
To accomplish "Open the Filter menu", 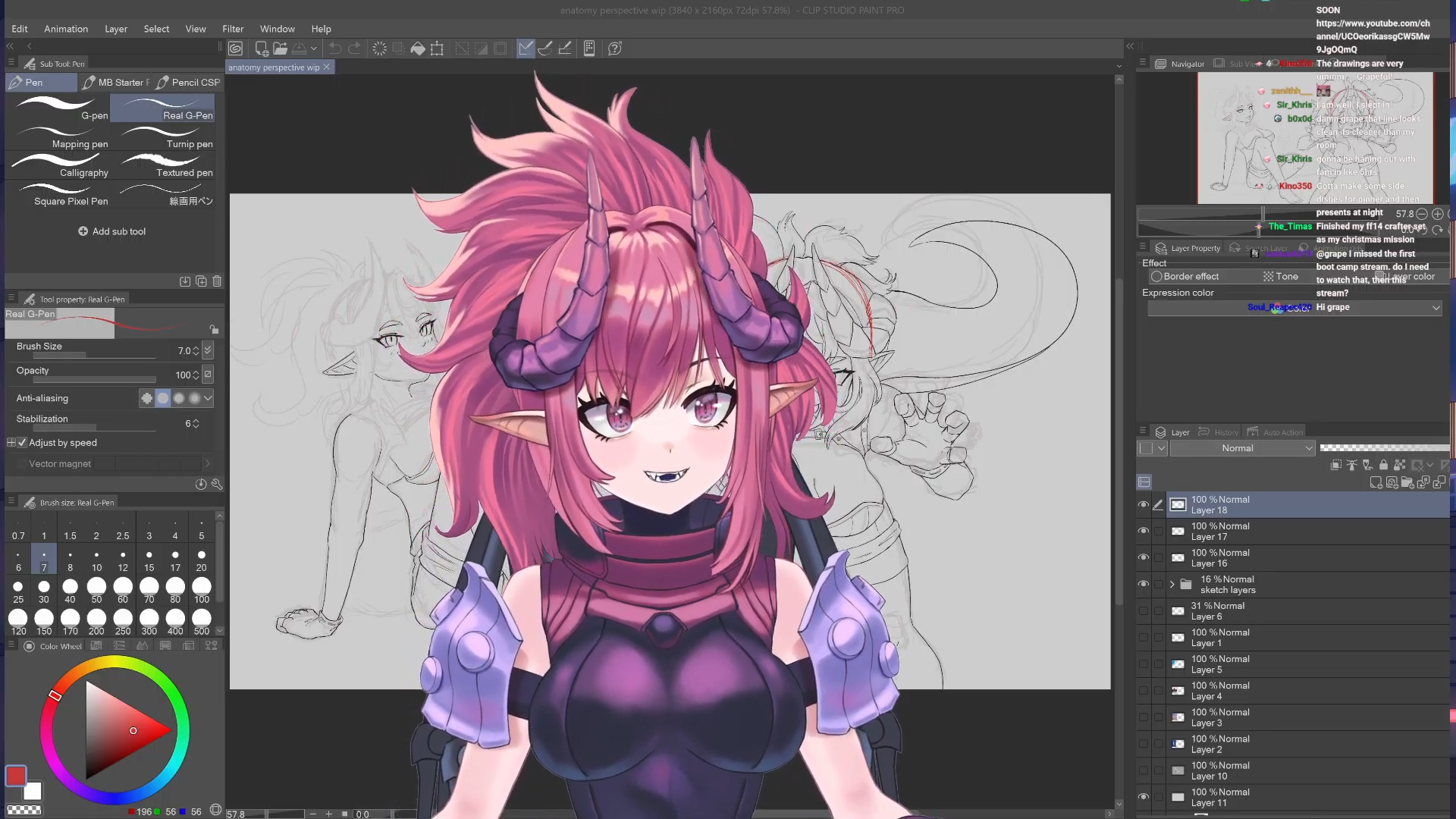I will click(233, 29).
